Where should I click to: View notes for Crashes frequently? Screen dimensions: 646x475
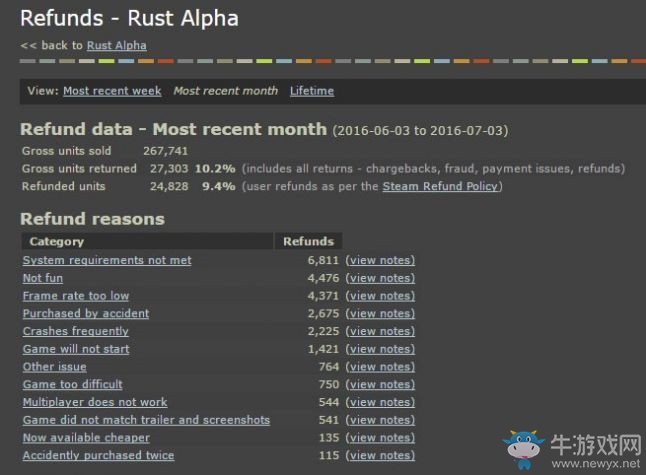click(380, 331)
